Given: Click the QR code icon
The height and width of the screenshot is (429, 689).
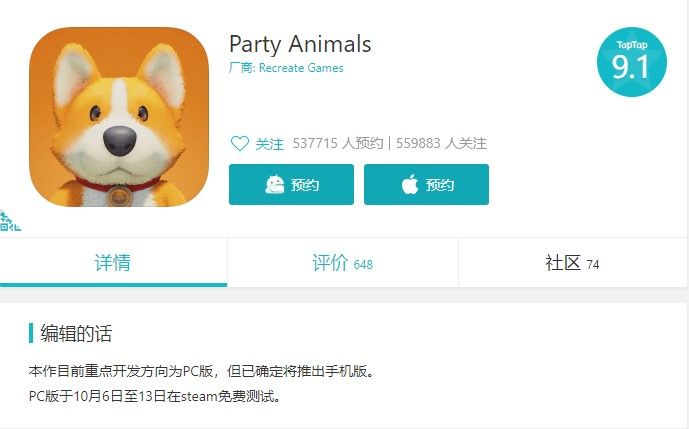Looking at the screenshot, I should [x=10, y=221].
